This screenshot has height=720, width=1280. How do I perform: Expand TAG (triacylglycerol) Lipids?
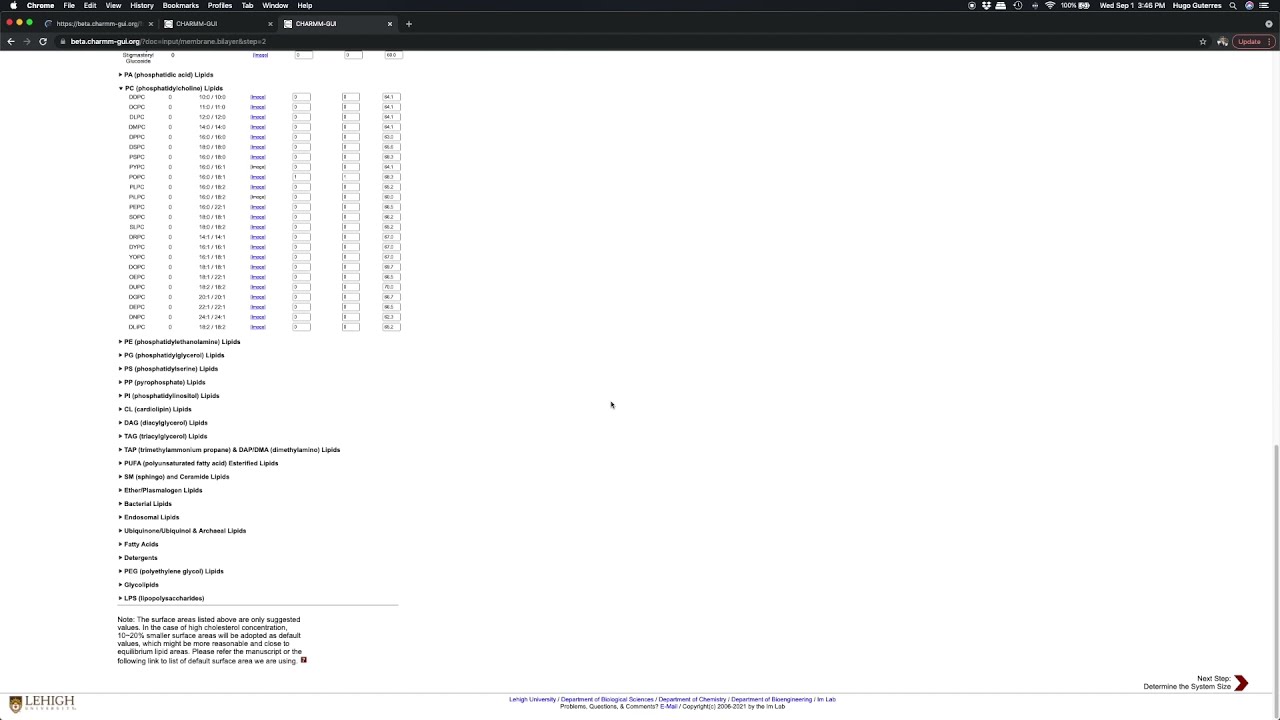pos(163,436)
